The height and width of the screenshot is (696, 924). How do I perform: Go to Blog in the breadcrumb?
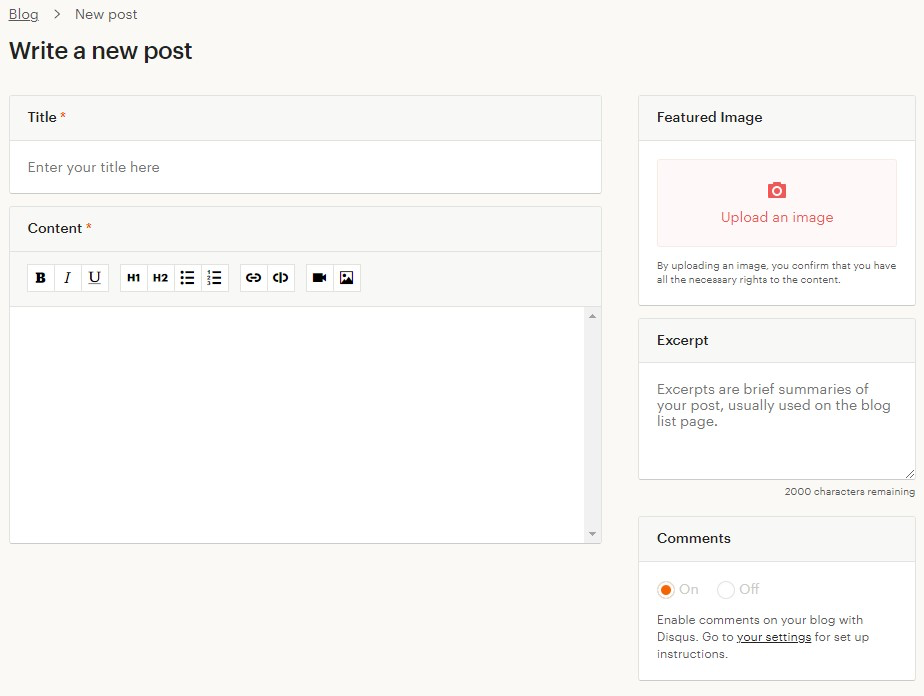pyautogui.click(x=23, y=14)
